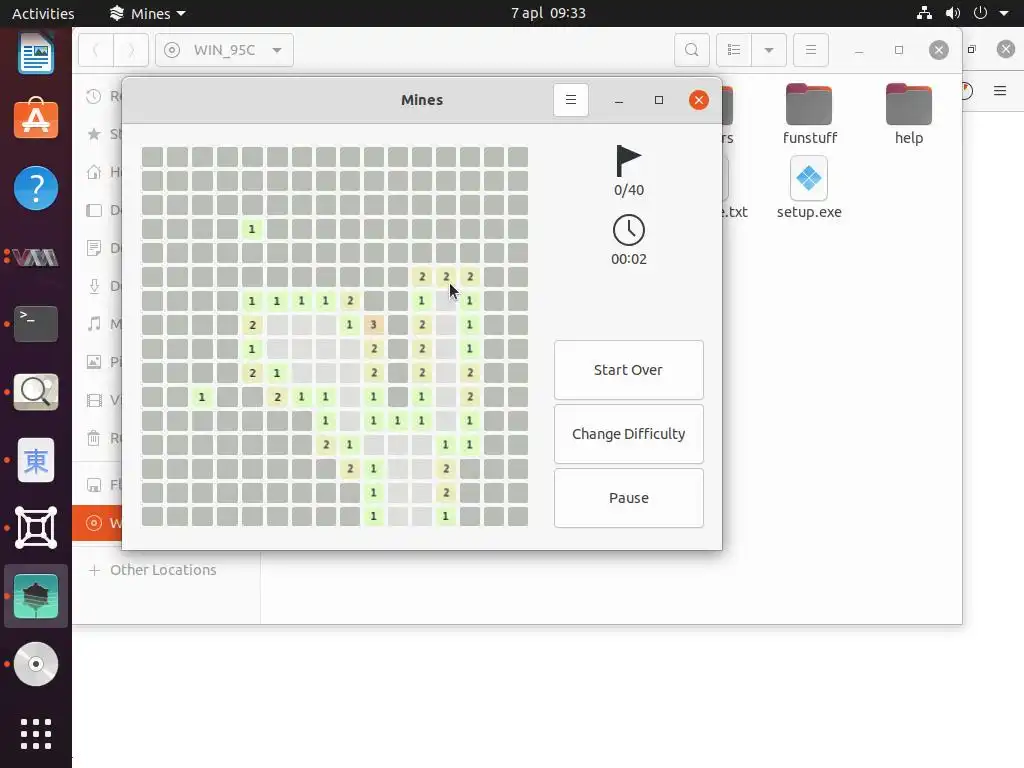The image size is (1024, 768).
Task: Pause the Mines game
Action: (x=628, y=498)
